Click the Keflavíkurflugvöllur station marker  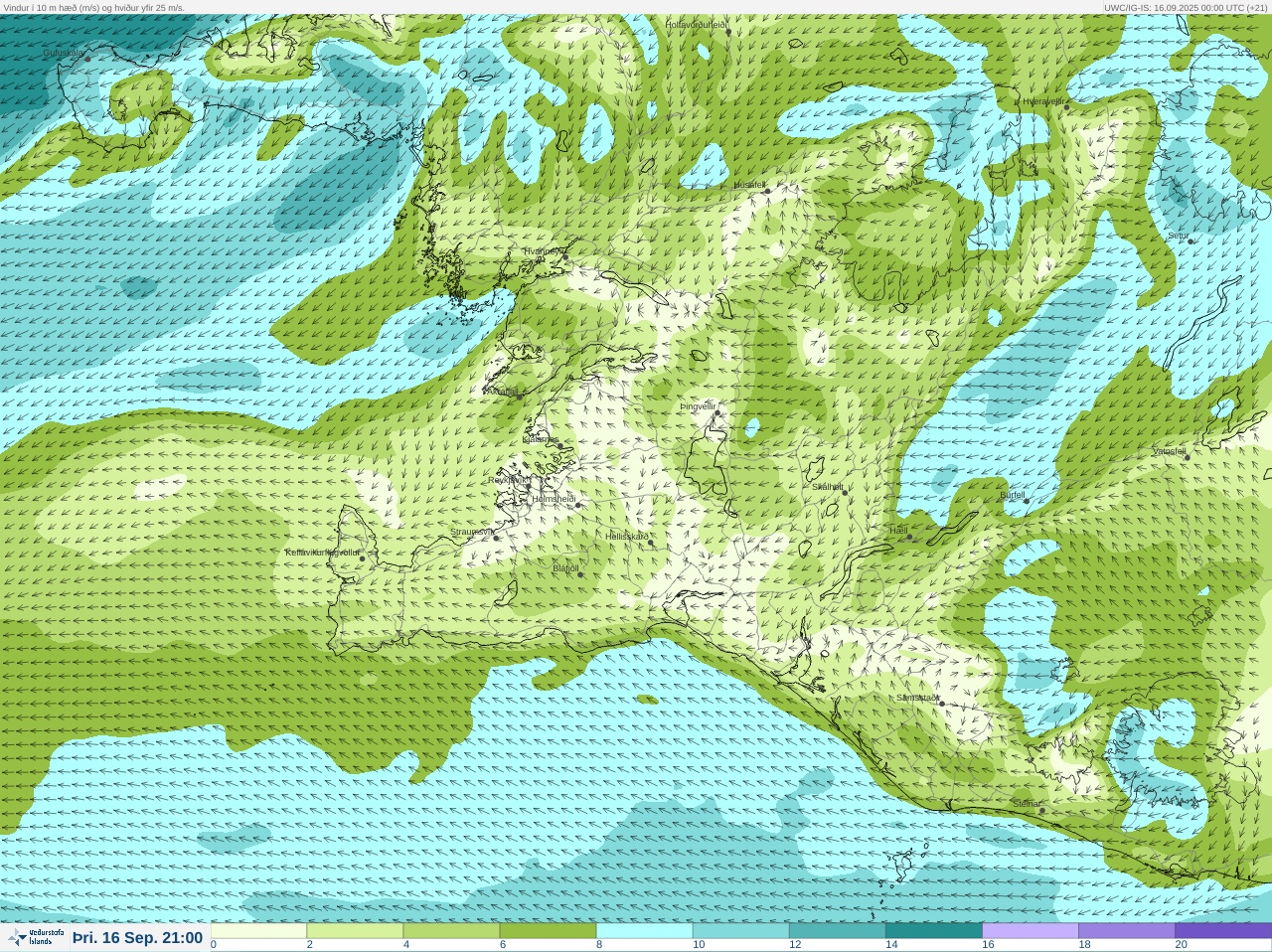(x=363, y=558)
